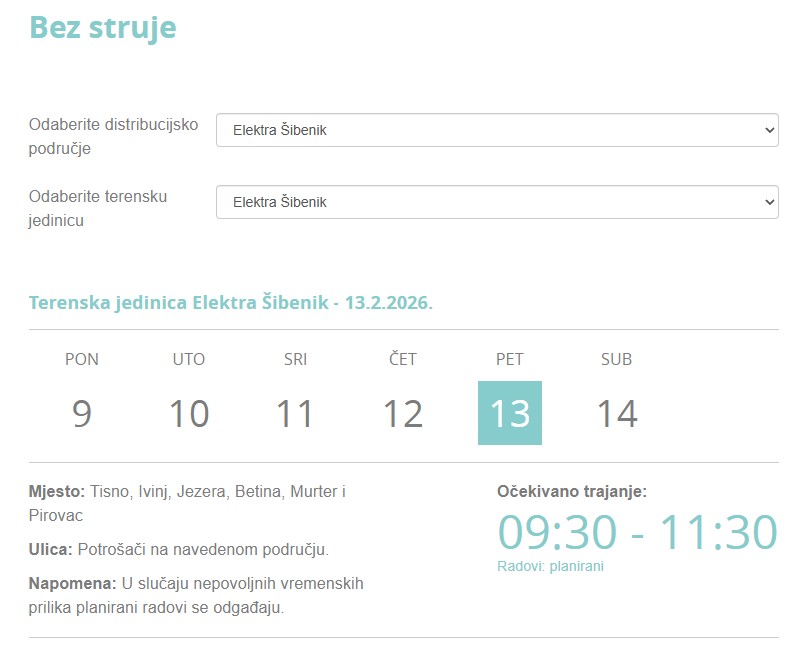Select day 14 in the calendar
Image resolution: width=805 pixels, height=658 pixels.
[x=617, y=413]
